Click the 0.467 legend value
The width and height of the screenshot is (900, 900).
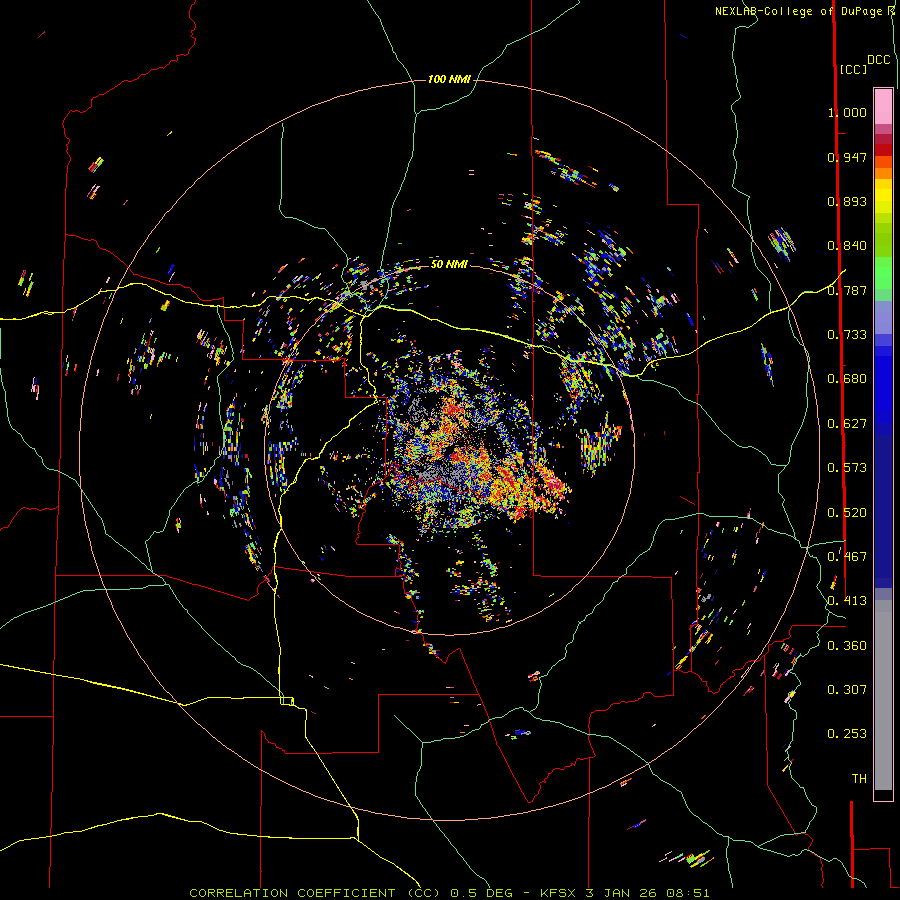pos(847,557)
